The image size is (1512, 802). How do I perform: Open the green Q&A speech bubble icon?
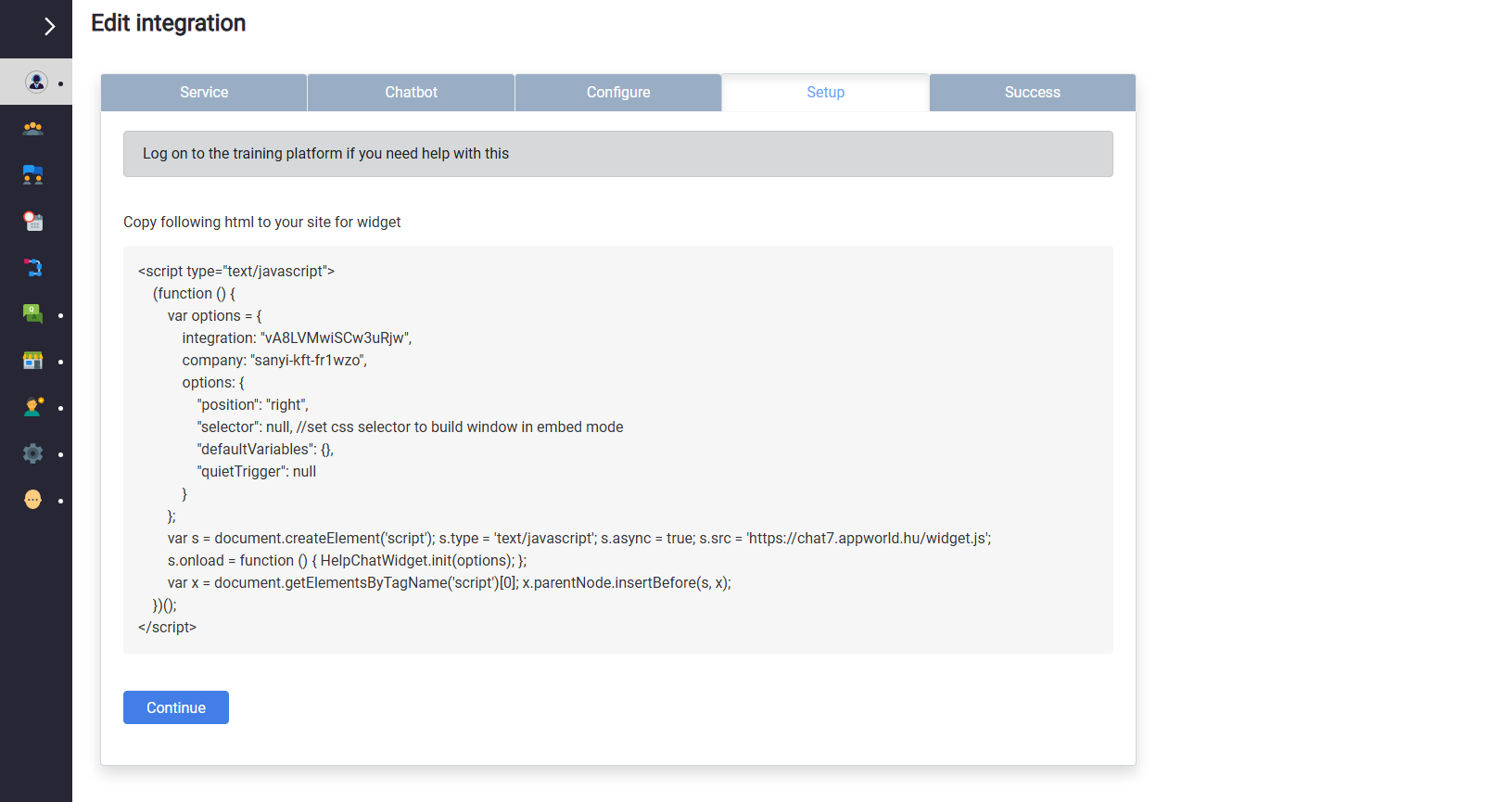click(x=33, y=314)
